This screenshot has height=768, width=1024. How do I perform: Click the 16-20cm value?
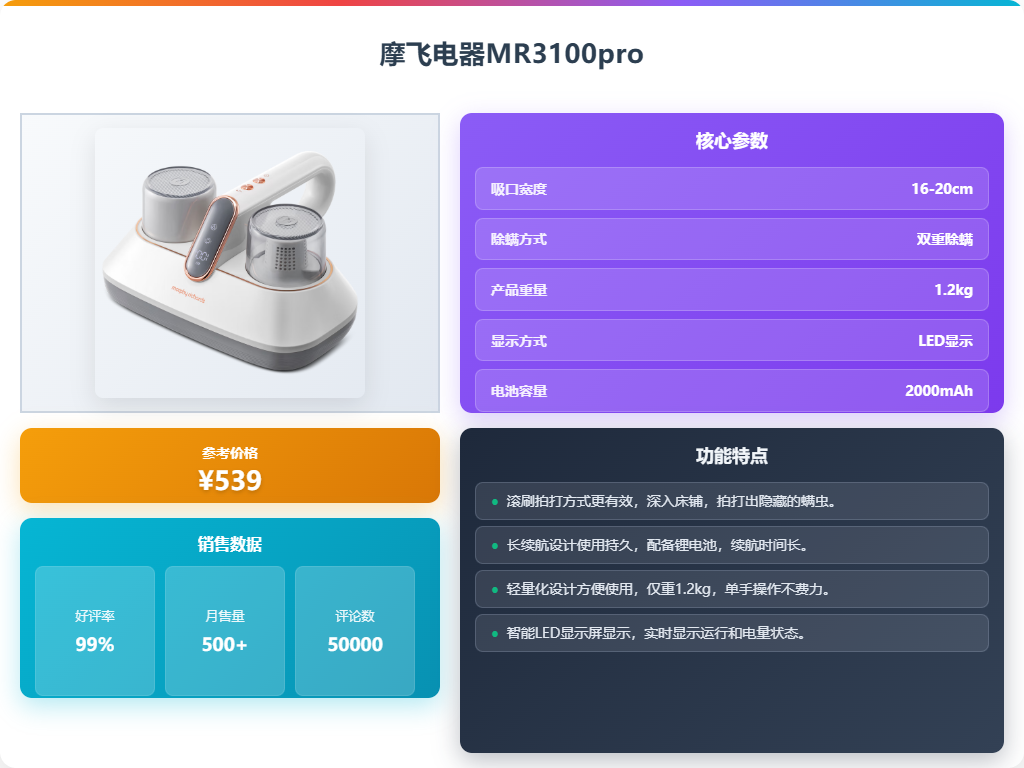[942, 189]
